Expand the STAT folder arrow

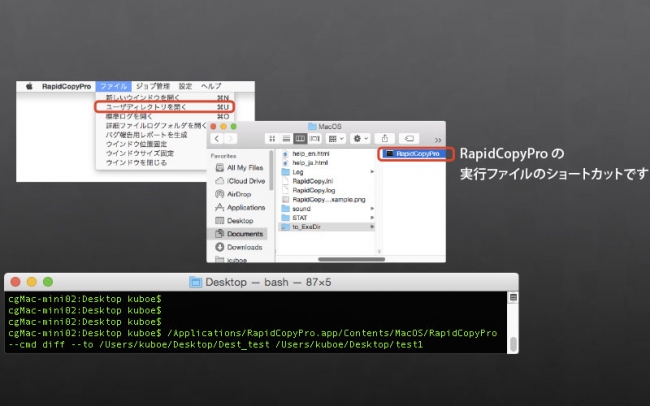(x=372, y=218)
